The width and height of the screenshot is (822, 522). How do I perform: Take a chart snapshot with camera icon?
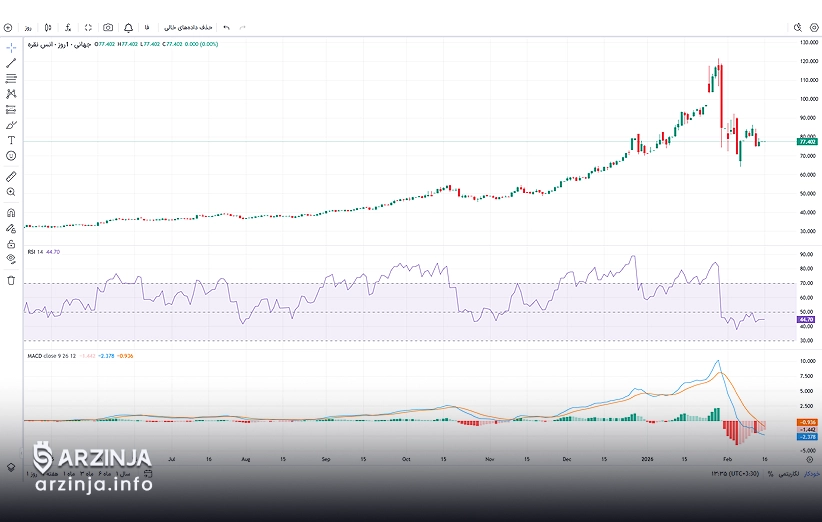(x=108, y=27)
